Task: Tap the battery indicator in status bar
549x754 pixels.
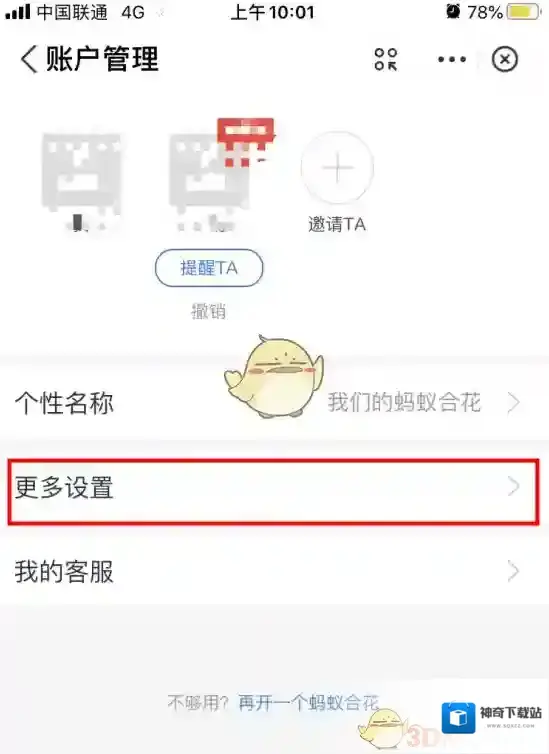Action: click(524, 12)
